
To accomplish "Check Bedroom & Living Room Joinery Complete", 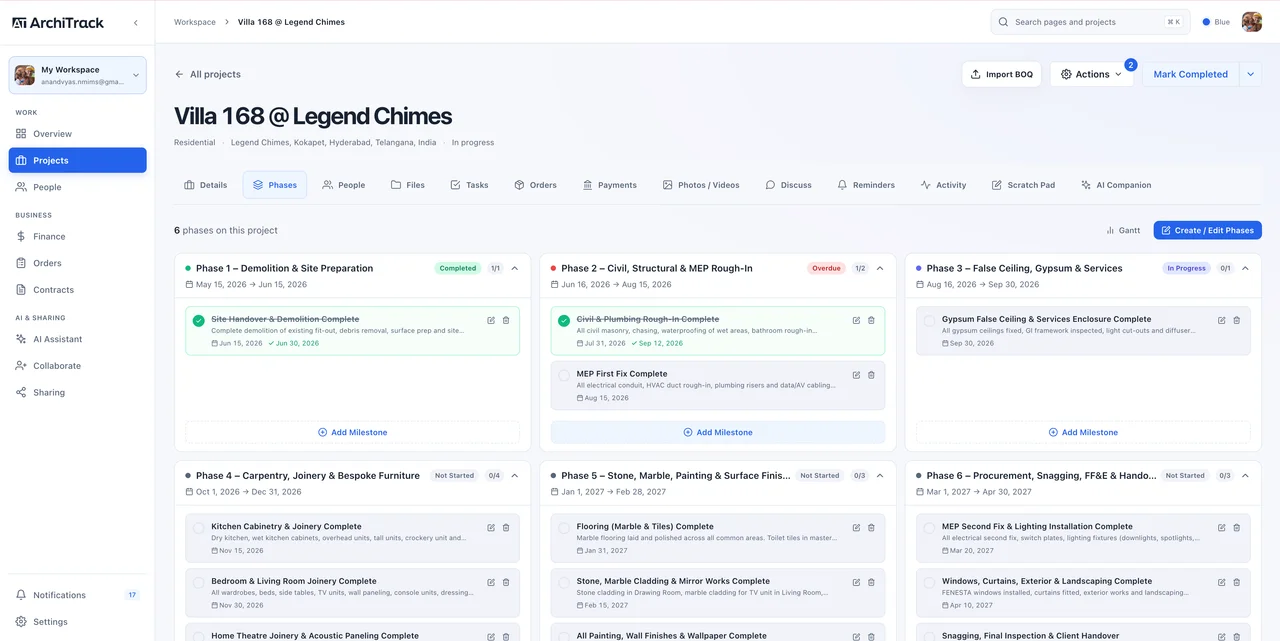I will [199, 583].
